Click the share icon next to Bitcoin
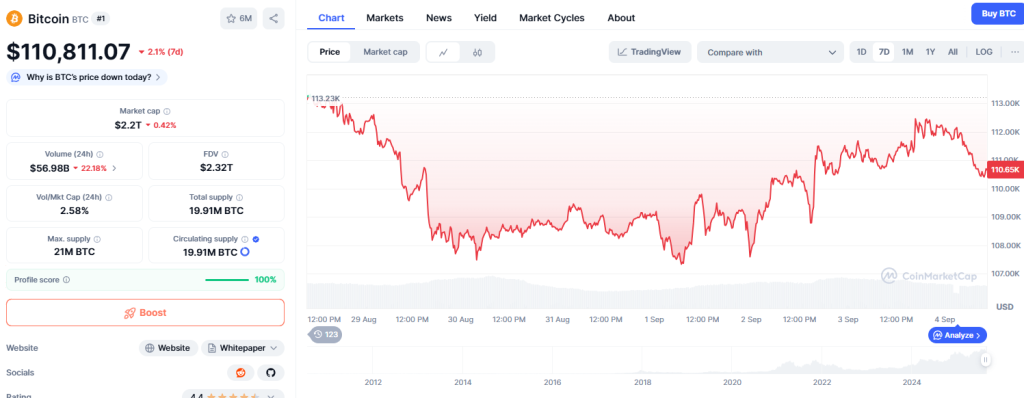Viewport: 1024px width, 398px height. (x=274, y=18)
